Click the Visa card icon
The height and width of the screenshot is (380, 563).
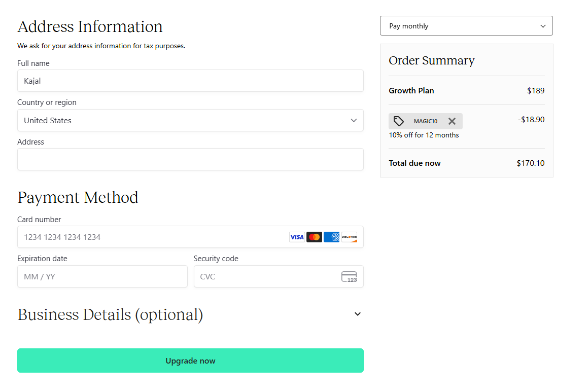coord(297,237)
